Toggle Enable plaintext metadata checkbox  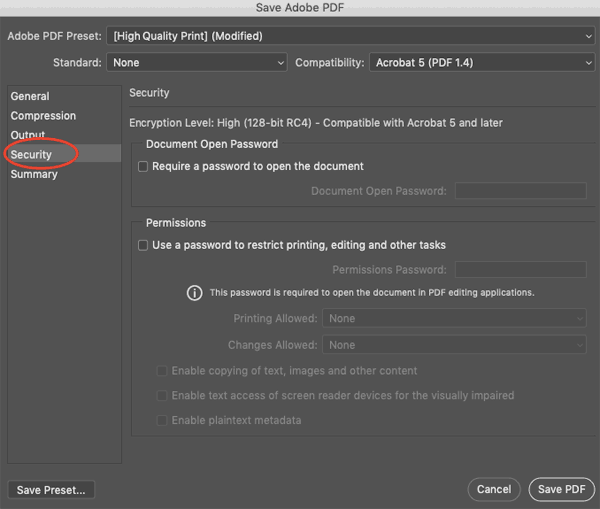coord(162,420)
